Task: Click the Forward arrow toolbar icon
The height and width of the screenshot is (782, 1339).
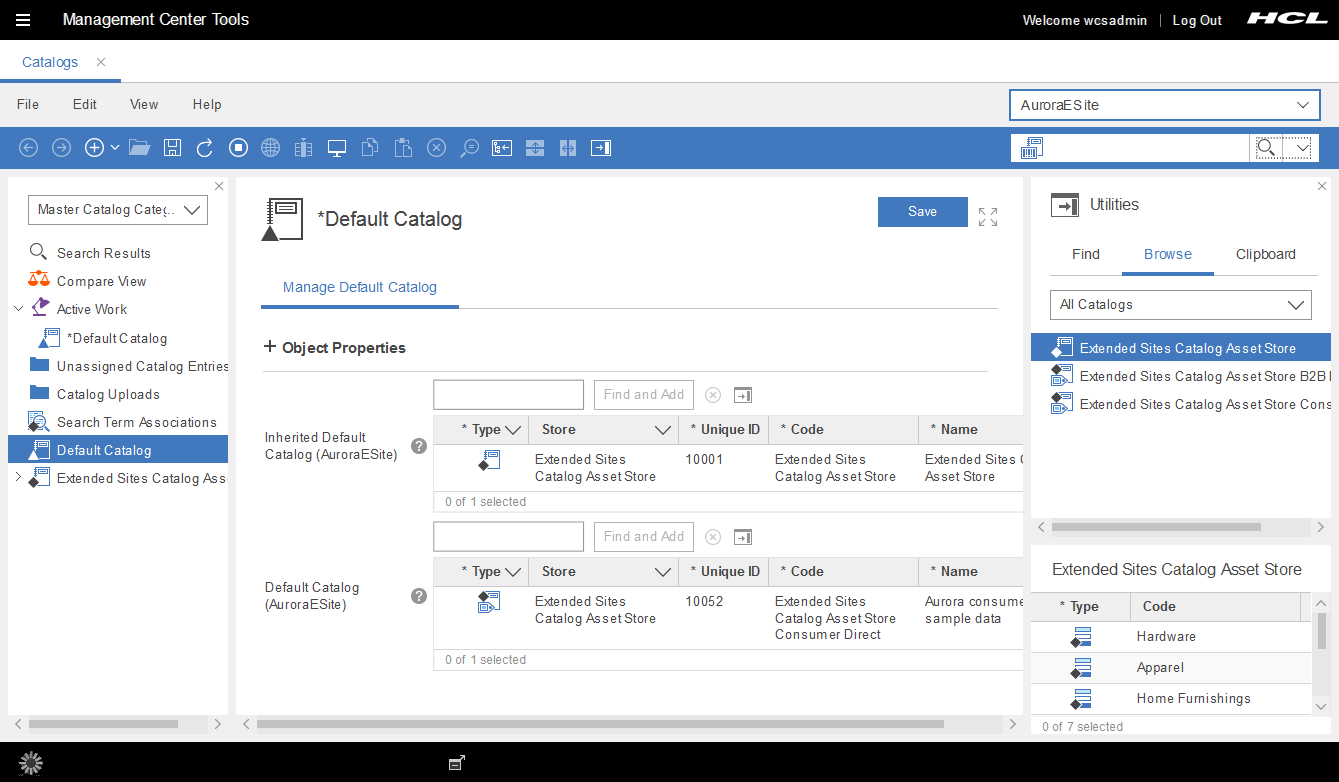Action: pos(62,148)
